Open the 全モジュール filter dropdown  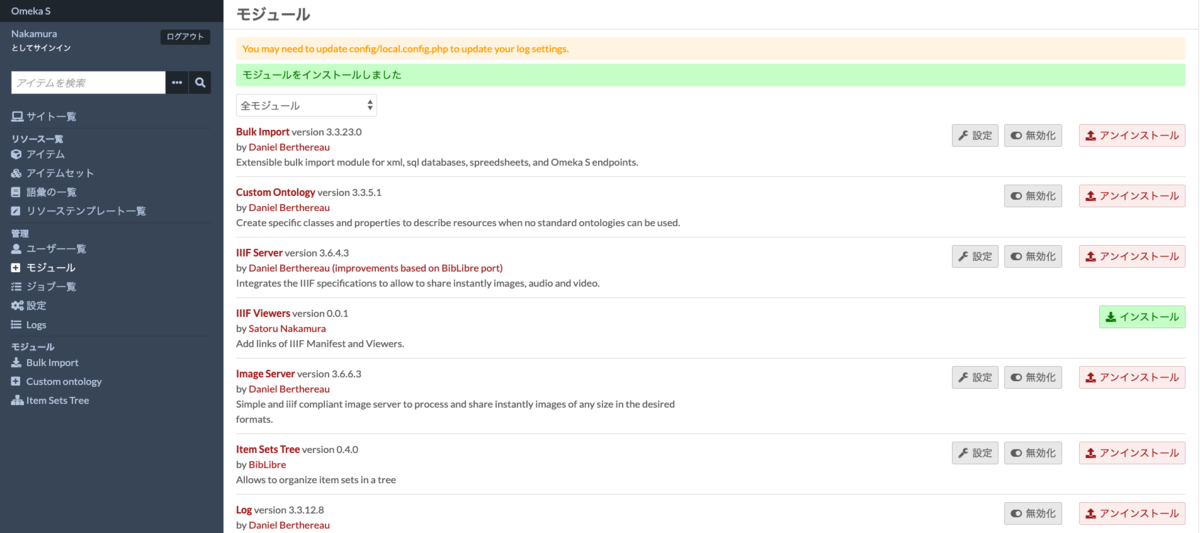[x=306, y=105]
